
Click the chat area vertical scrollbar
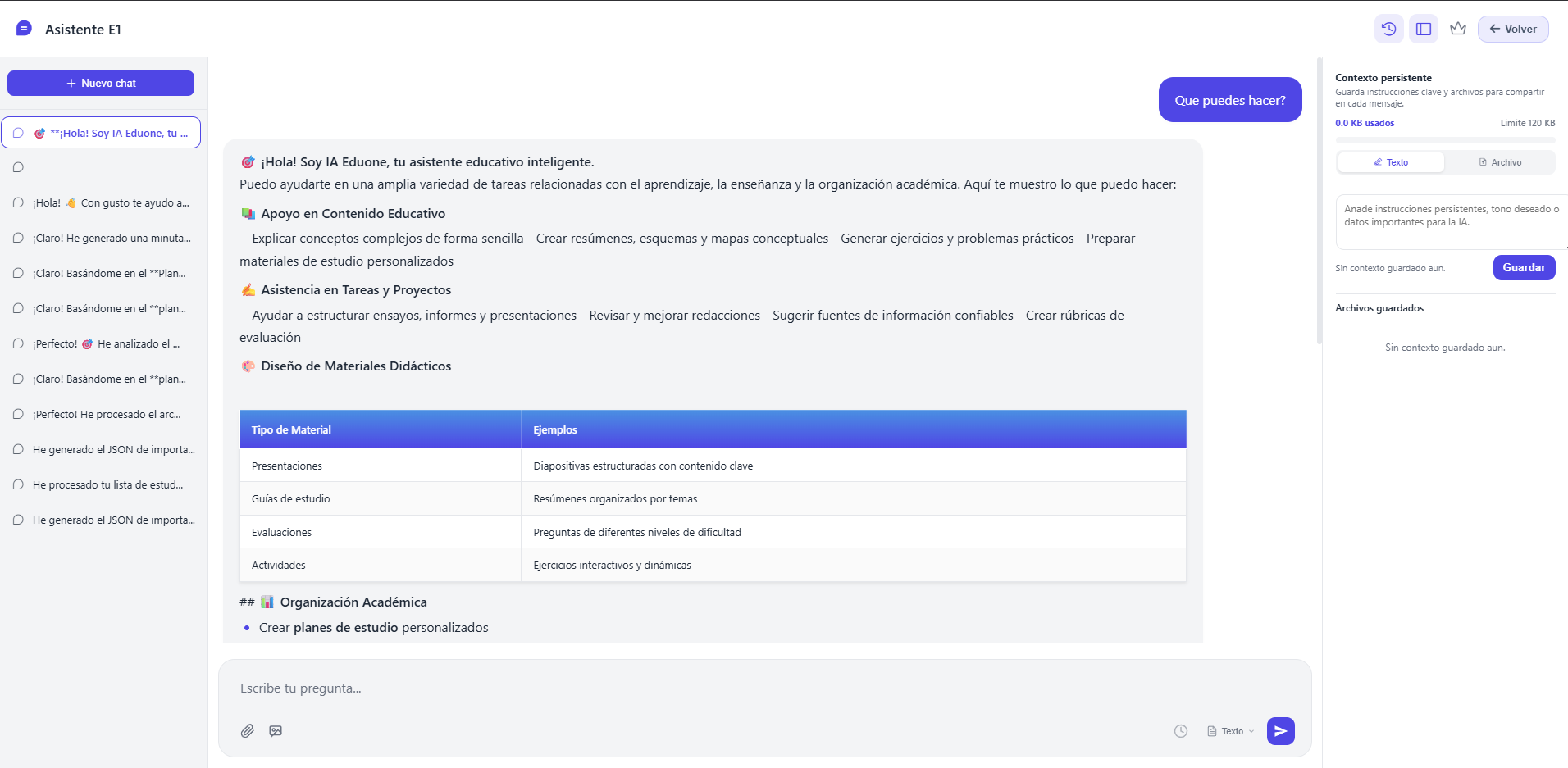[x=1319, y=201]
